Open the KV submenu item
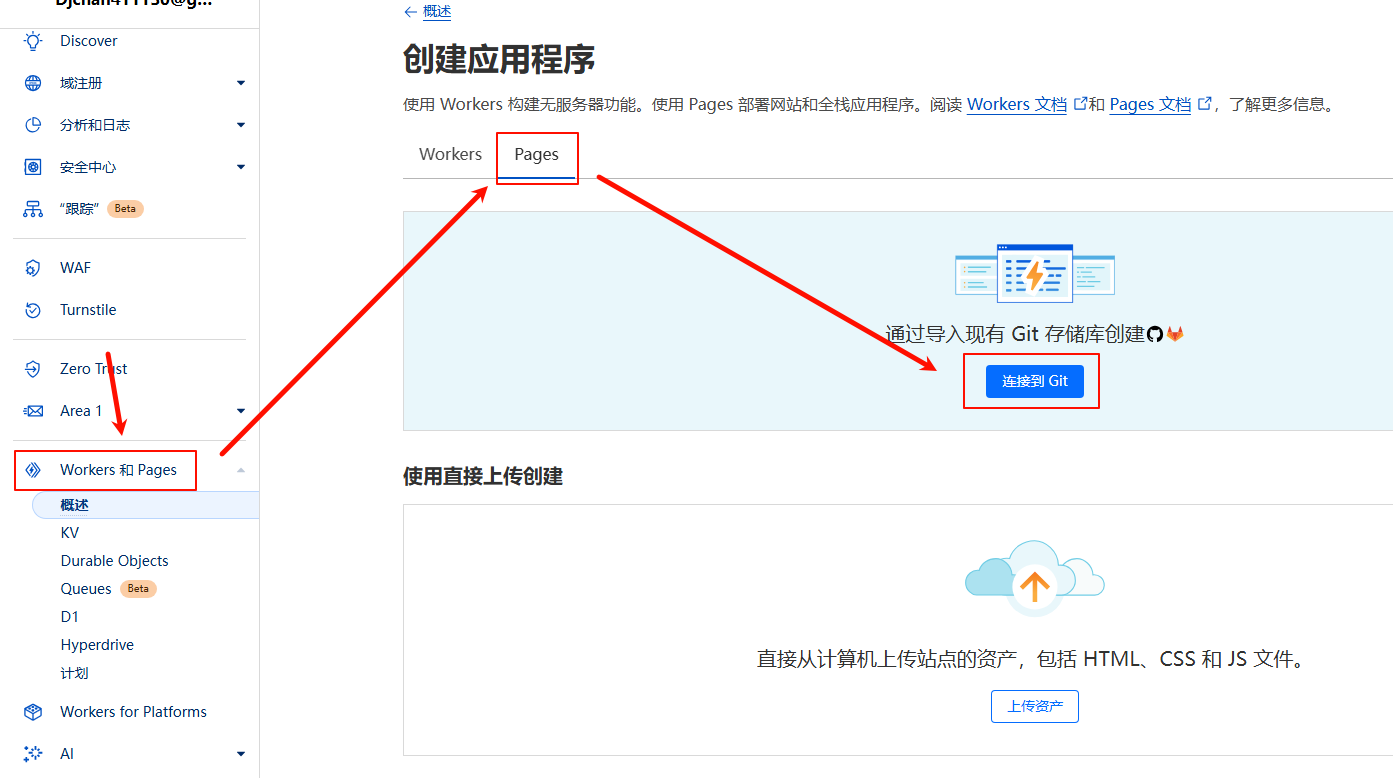1393x778 pixels. (69, 533)
